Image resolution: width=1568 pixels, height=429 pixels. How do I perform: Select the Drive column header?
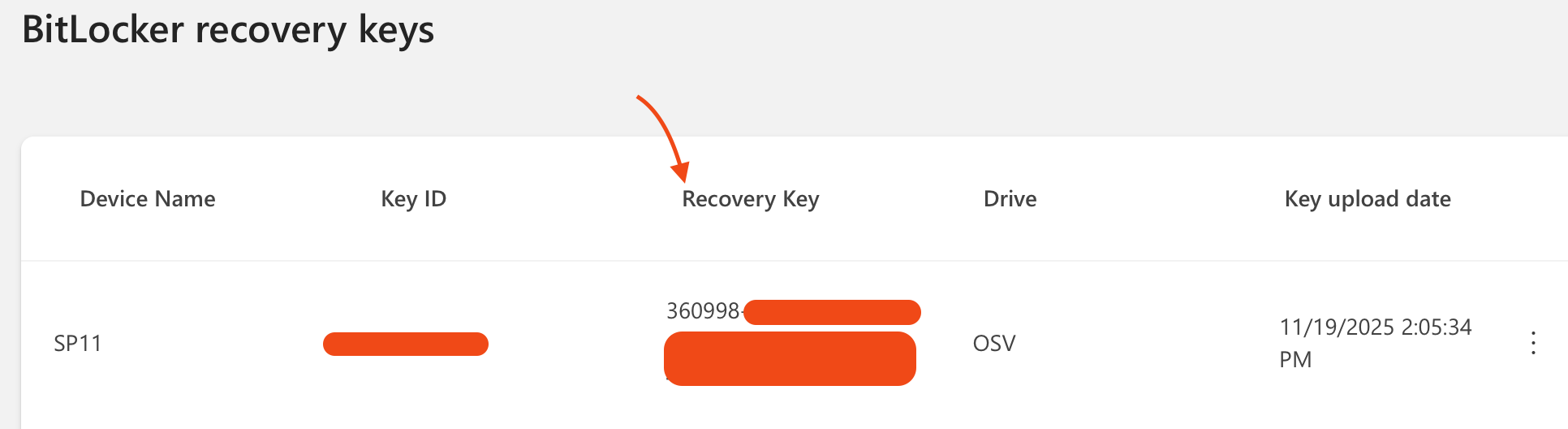(x=1010, y=199)
